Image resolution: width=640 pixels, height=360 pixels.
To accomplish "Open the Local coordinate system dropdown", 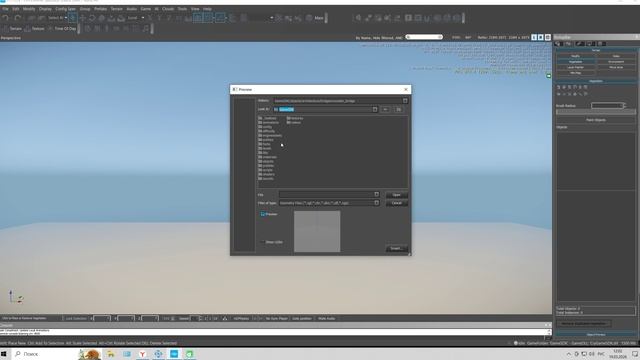I will pyautogui.click(x=142, y=18).
